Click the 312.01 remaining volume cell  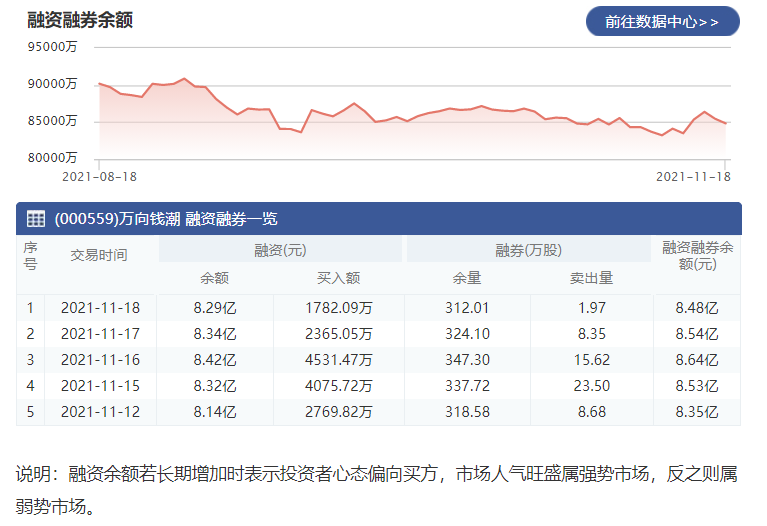(467, 308)
